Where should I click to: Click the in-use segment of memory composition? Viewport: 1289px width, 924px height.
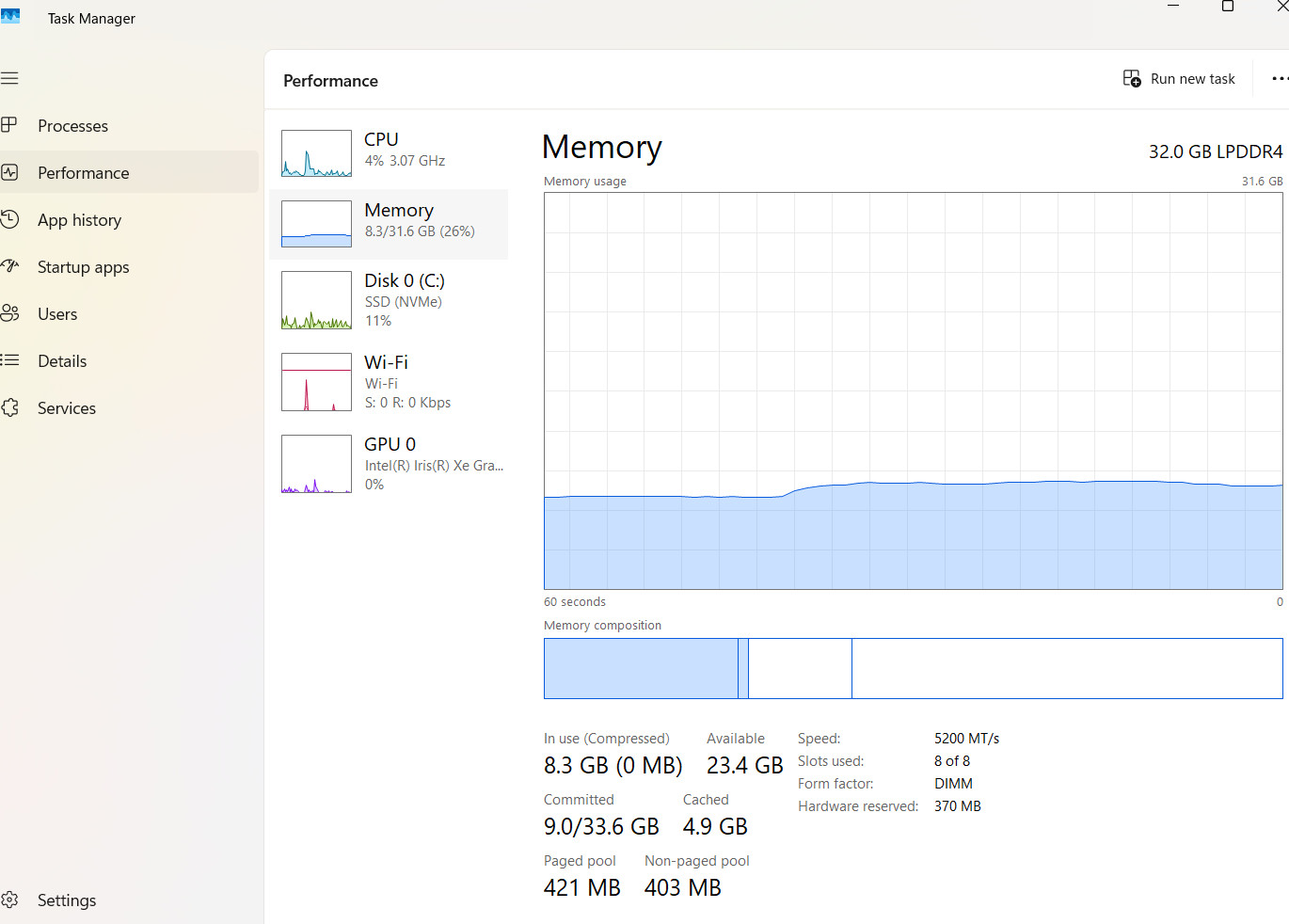(641, 668)
